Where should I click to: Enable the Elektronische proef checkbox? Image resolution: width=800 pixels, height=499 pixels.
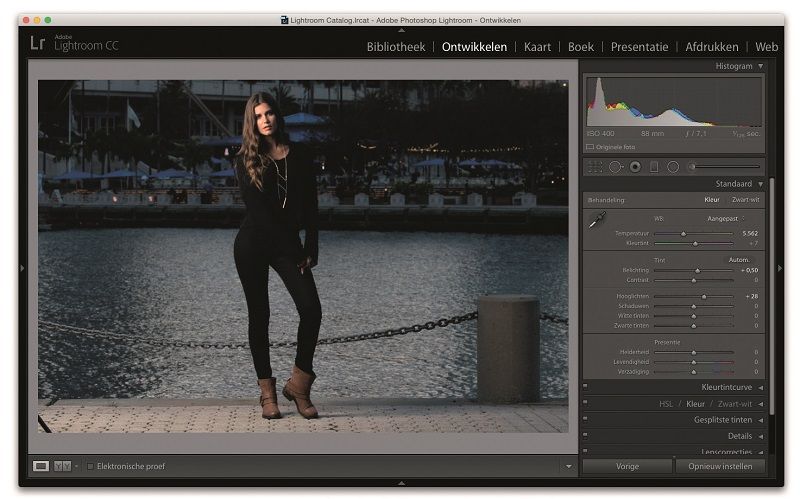coord(91,466)
